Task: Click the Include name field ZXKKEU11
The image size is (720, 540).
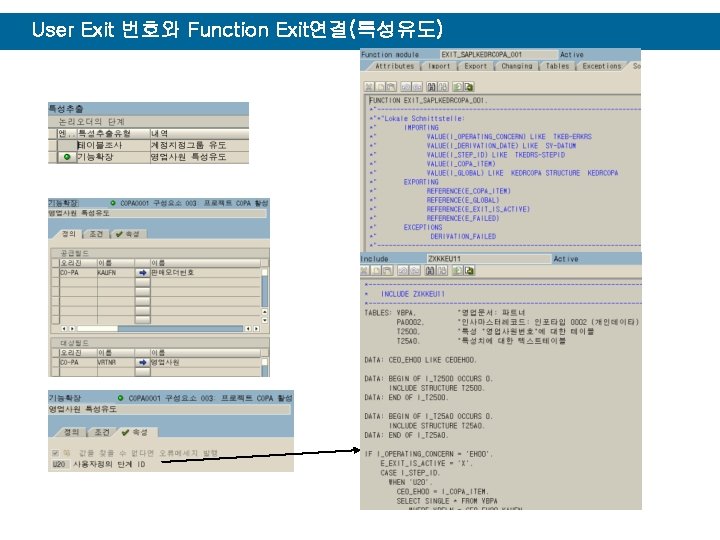Action: 489,259
